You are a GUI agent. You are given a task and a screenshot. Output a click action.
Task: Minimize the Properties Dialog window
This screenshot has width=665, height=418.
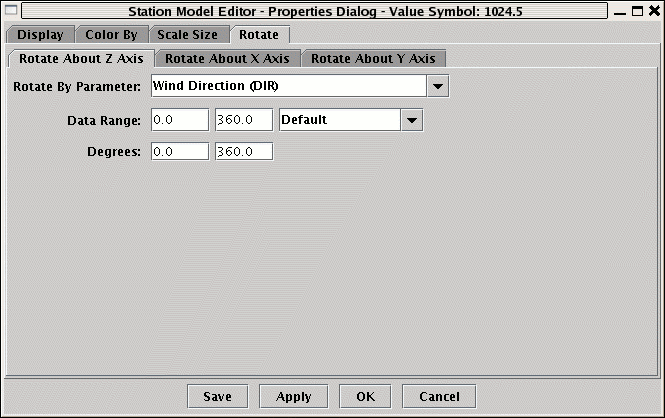[x=620, y=10]
